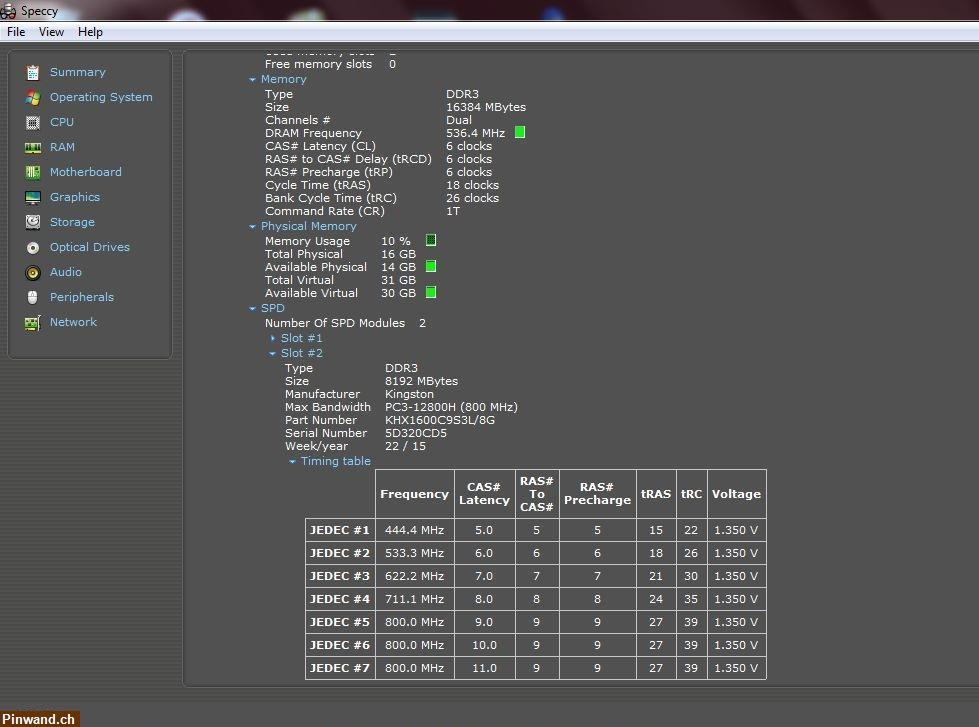979x727 pixels.
Task: Collapse the Timing table section
Action: click(293, 461)
